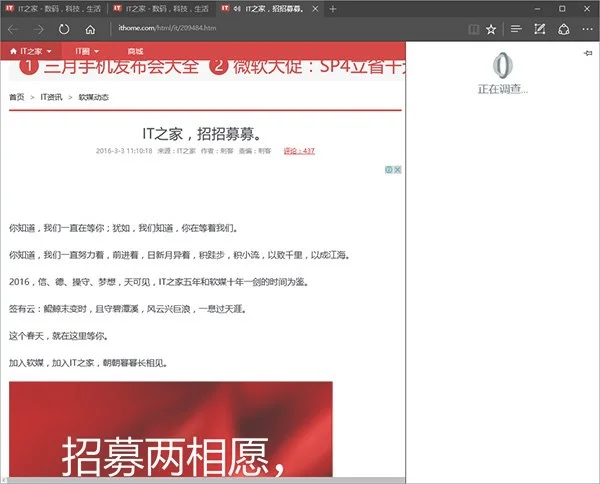This screenshot has height=484, width=600.
Task: Close the IT之家，招招募募 tab
Action: coord(315,9)
